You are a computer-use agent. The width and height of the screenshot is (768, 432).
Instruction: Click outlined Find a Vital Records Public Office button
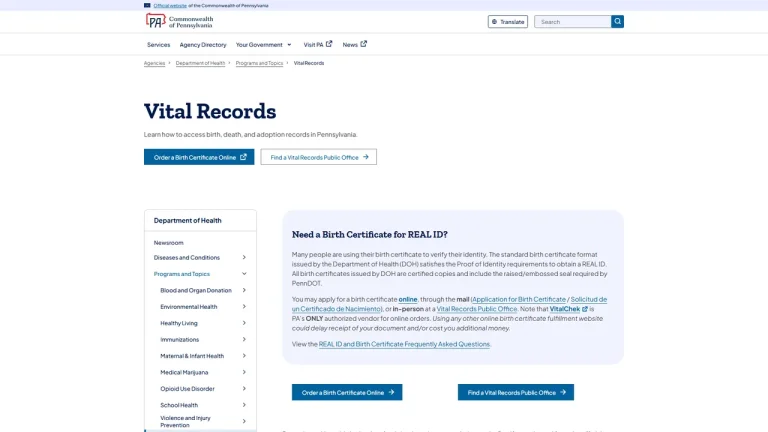[318, 157]
